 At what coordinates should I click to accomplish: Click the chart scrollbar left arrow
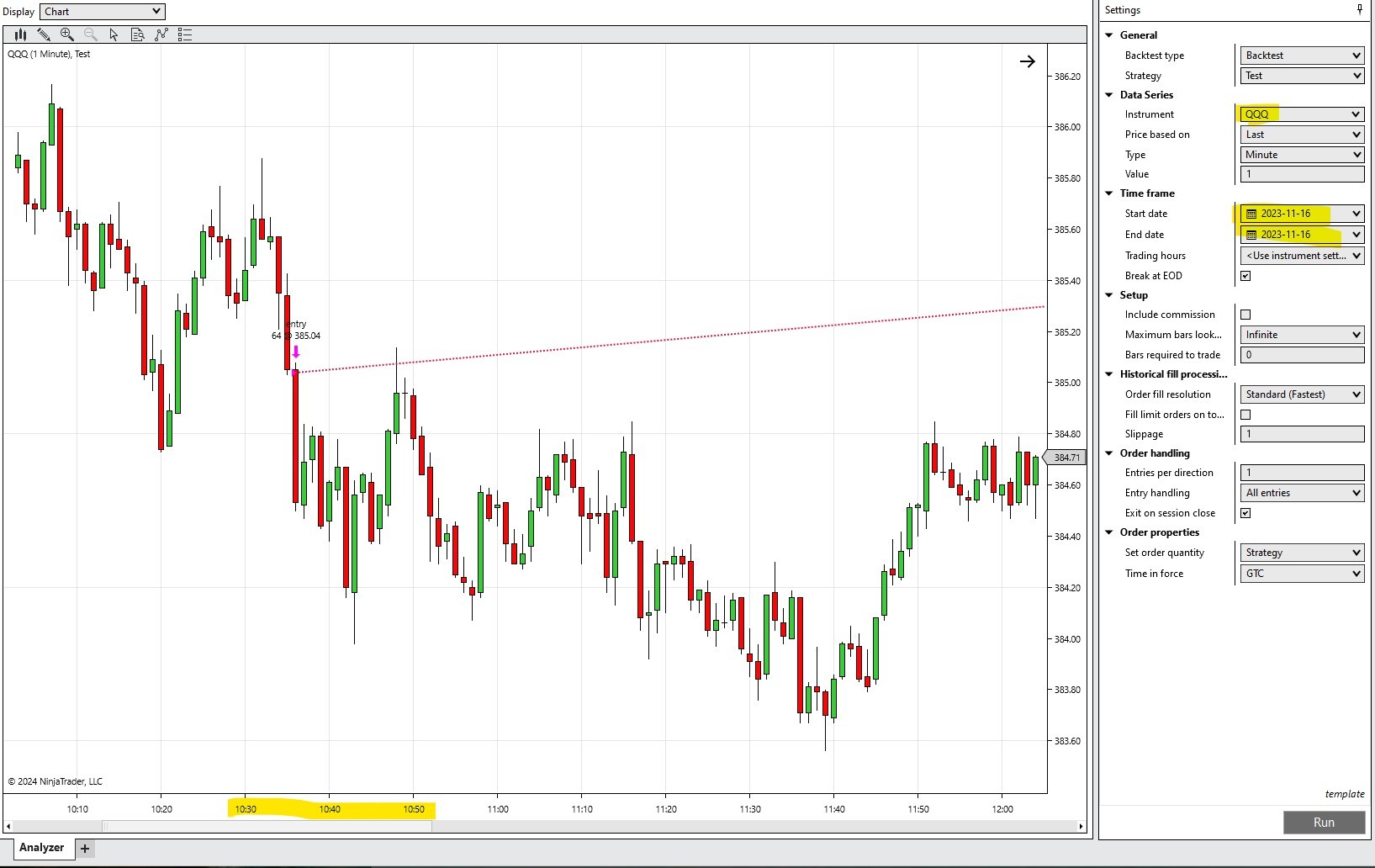pos(8,826)
